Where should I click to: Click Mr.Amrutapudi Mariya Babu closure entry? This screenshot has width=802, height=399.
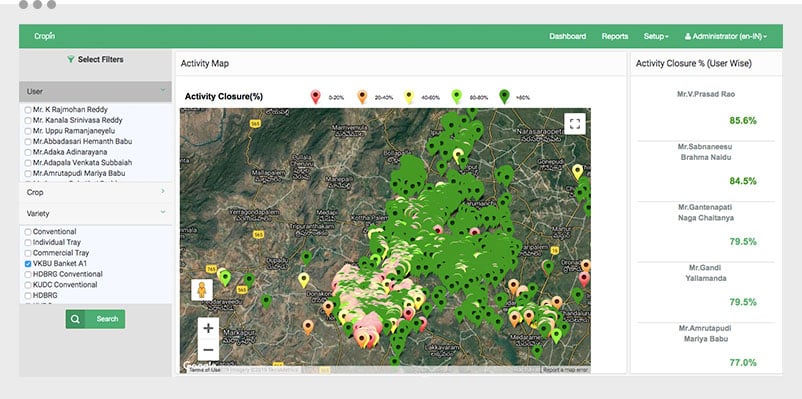pos(706,333)
